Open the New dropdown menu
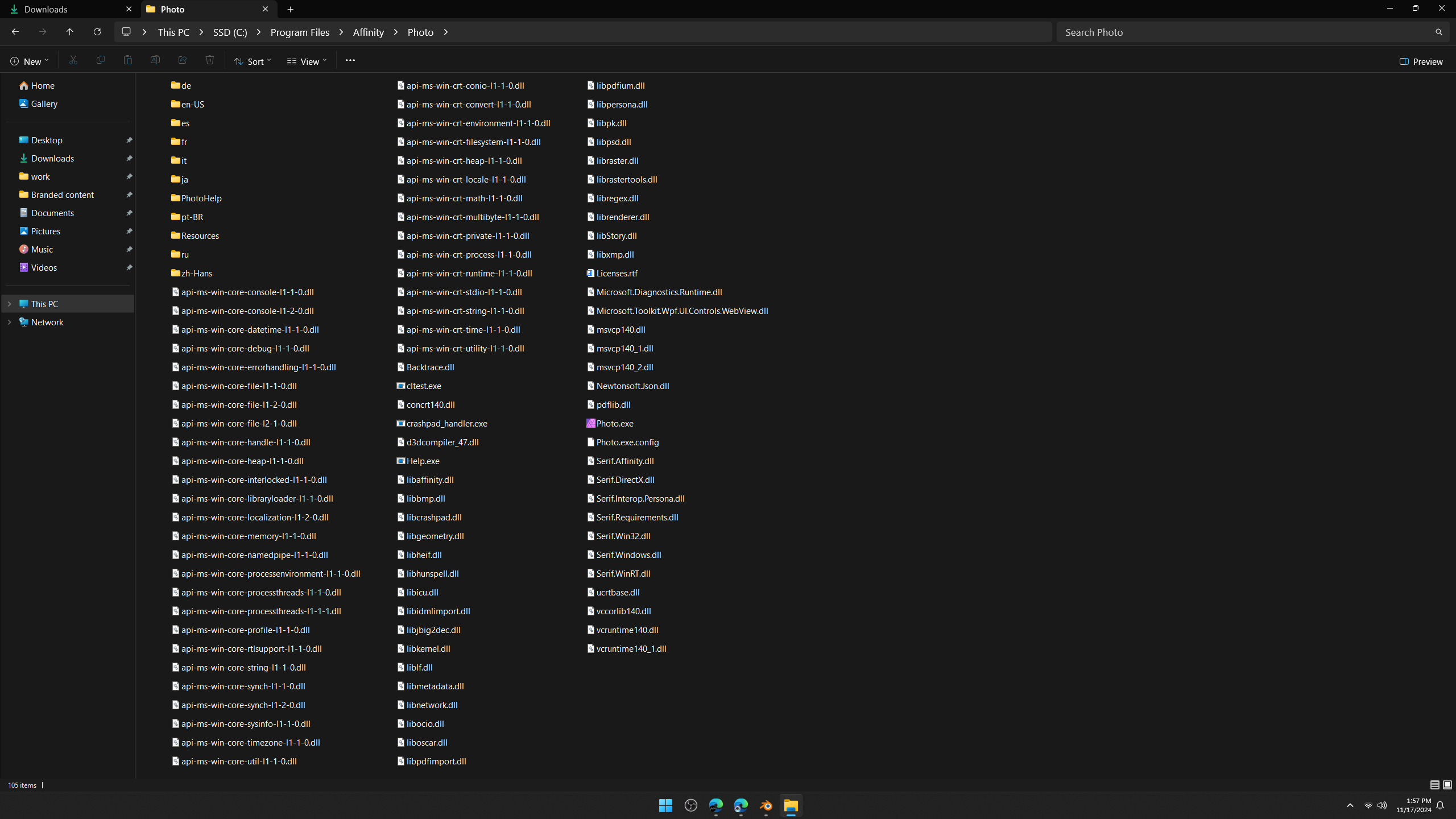Screen dimensions: 1456x819 pos(30,61)
